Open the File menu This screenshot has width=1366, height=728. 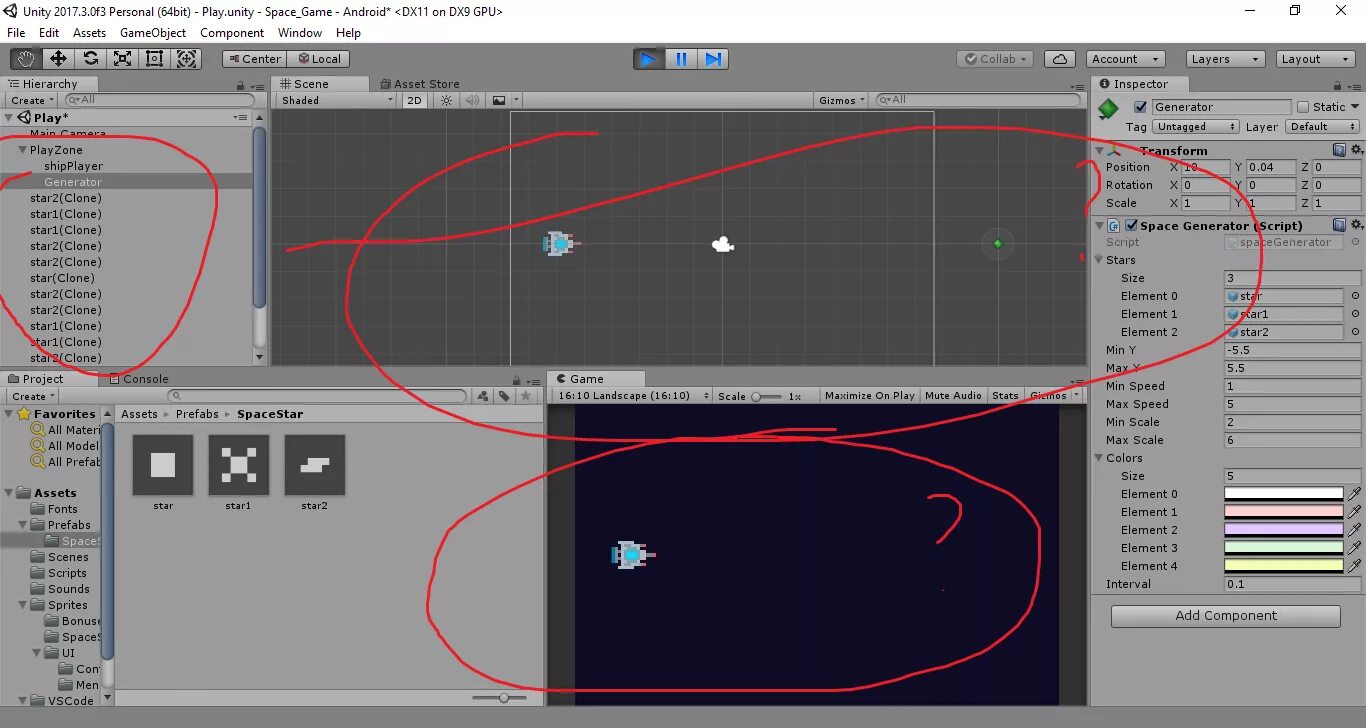(16, 33)
